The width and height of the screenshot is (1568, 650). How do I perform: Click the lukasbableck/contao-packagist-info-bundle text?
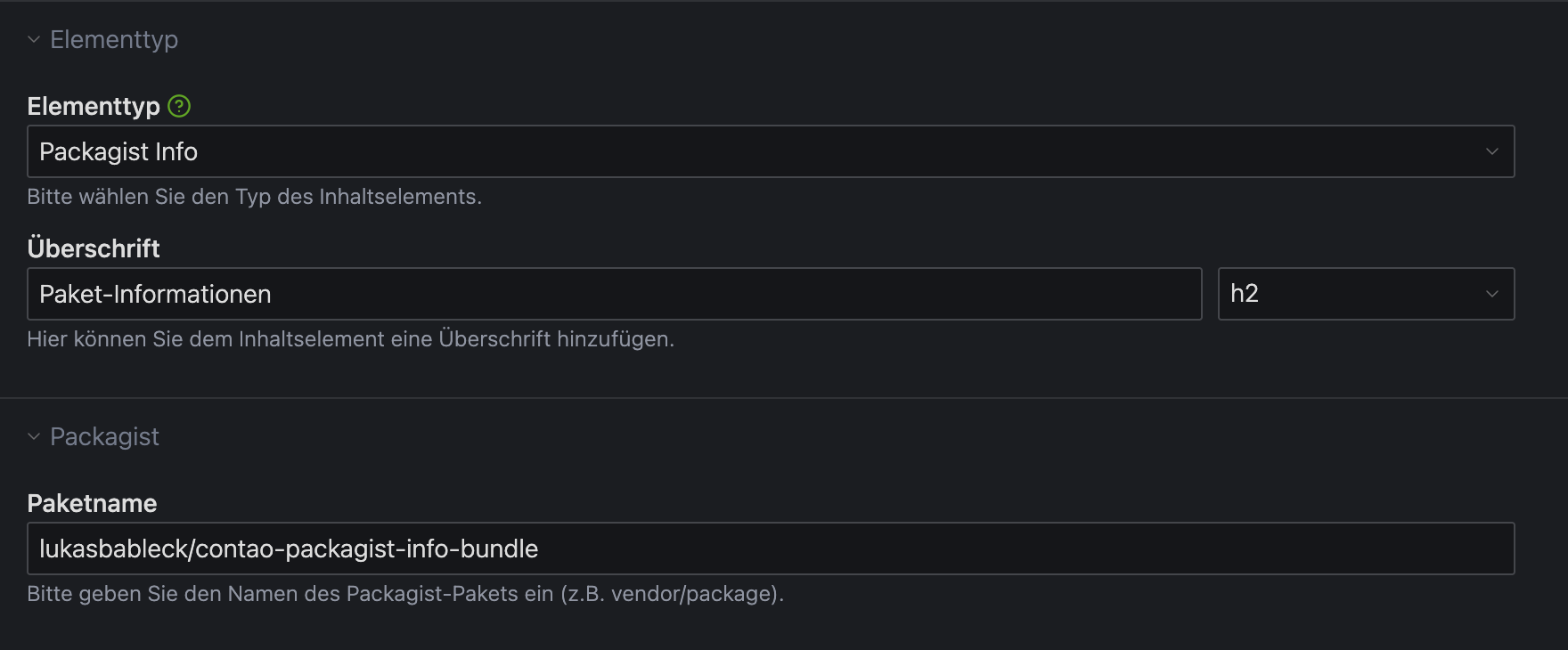click(289, 548)
